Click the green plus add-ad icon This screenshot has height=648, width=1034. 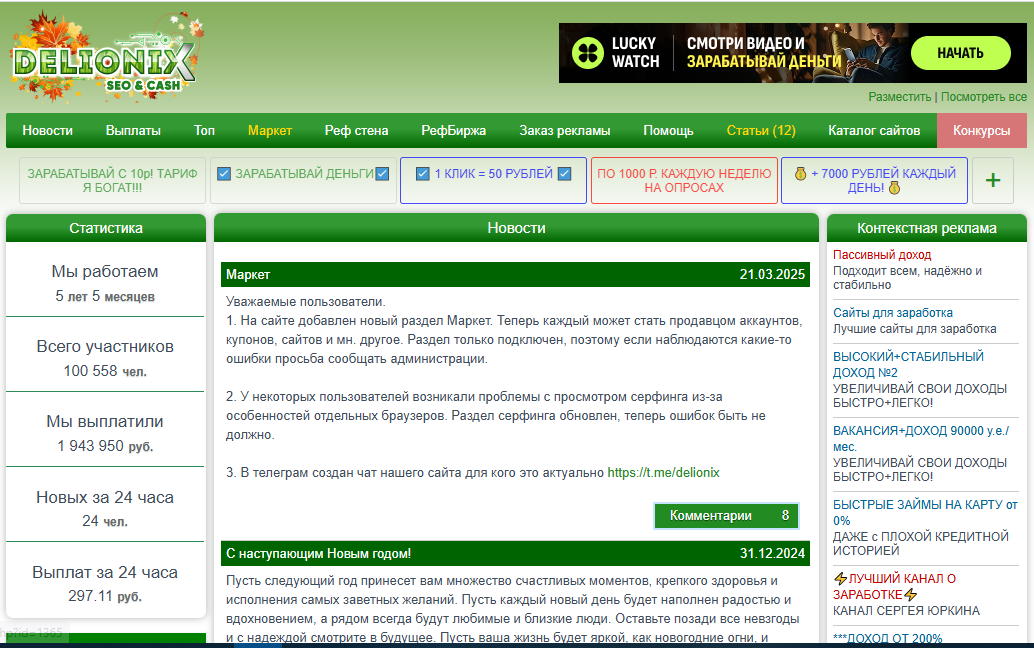click(x=992, y=180)
